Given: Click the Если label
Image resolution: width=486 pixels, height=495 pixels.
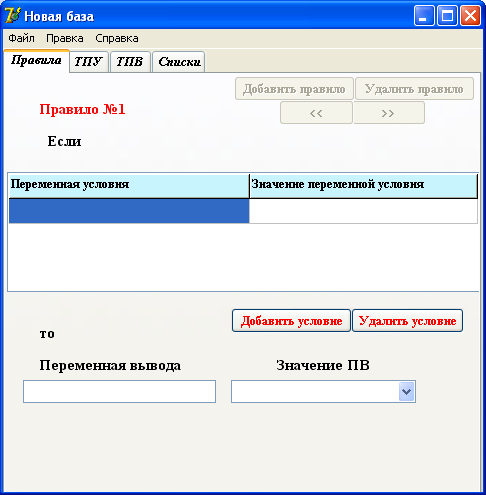Looking at the screenshot, I should [64, 141].
